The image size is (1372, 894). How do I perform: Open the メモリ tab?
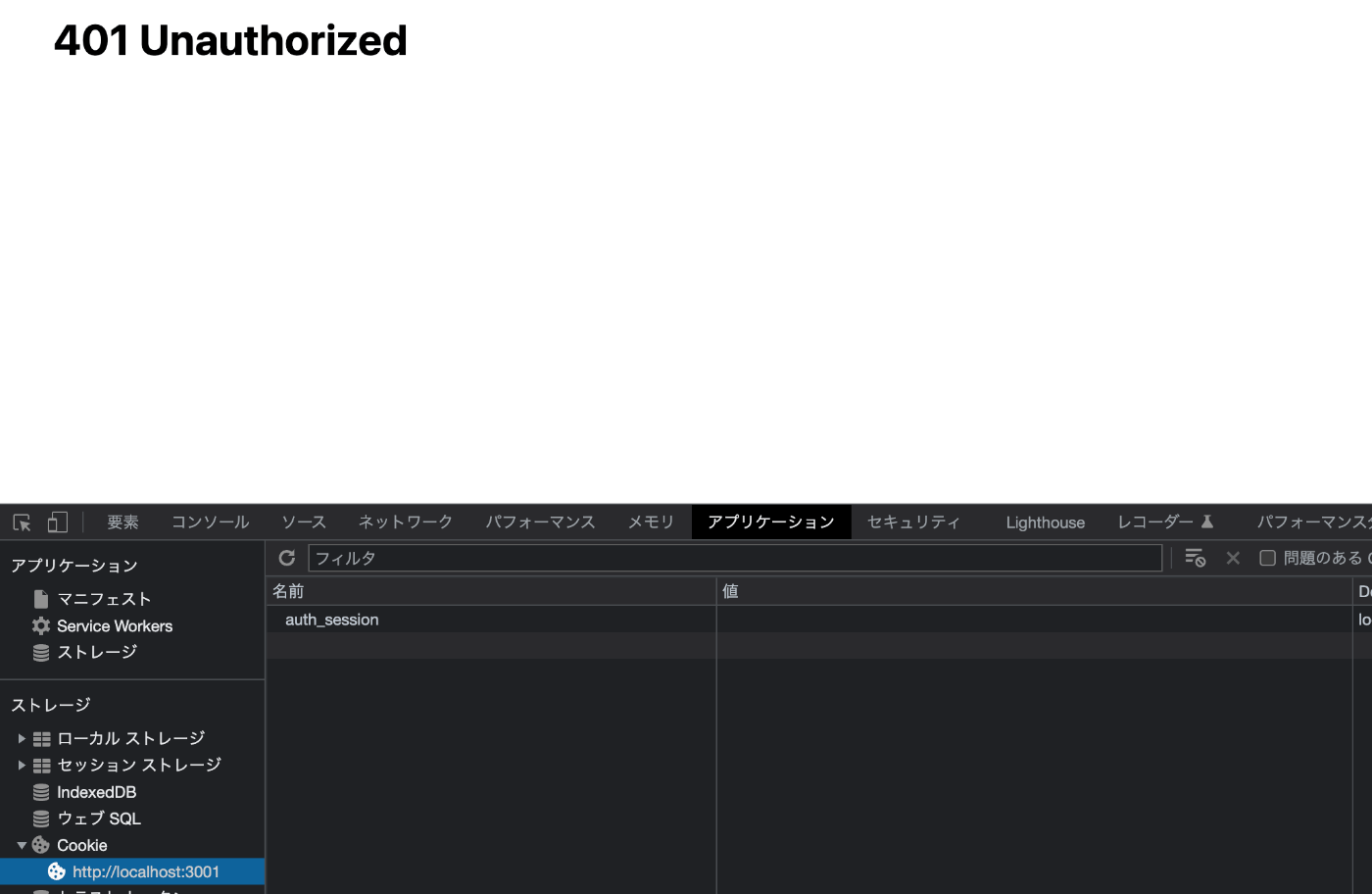[652, 522]
